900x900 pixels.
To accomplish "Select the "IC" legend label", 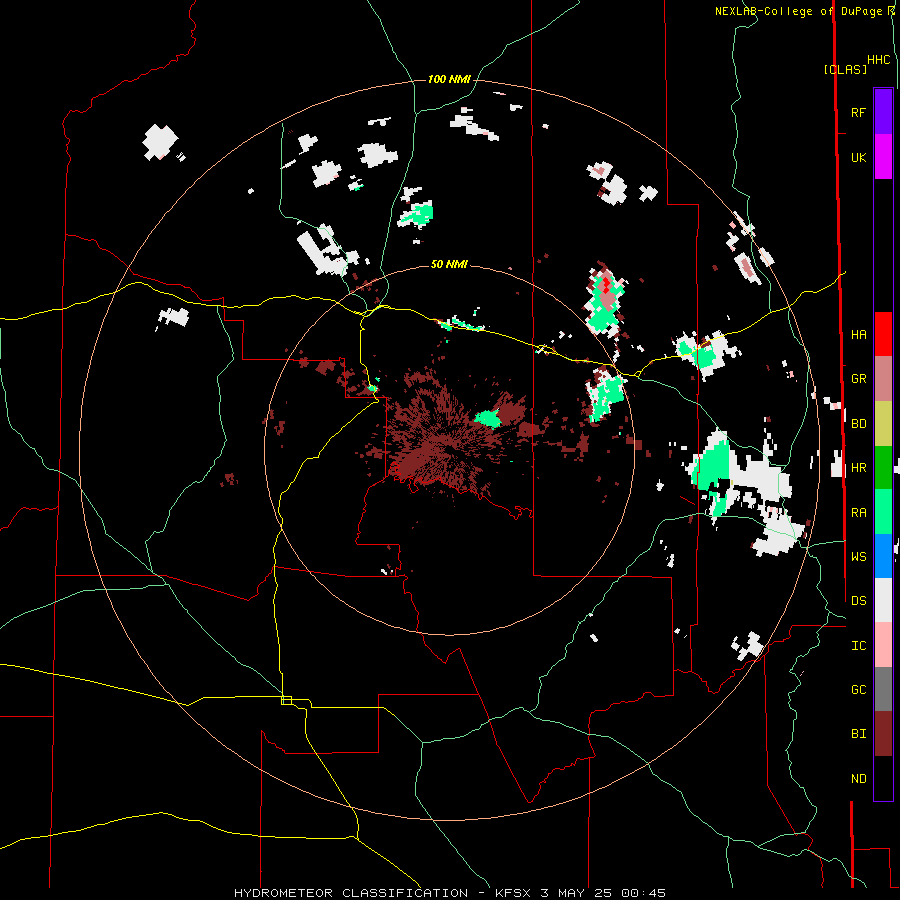I will click(858, 646).
